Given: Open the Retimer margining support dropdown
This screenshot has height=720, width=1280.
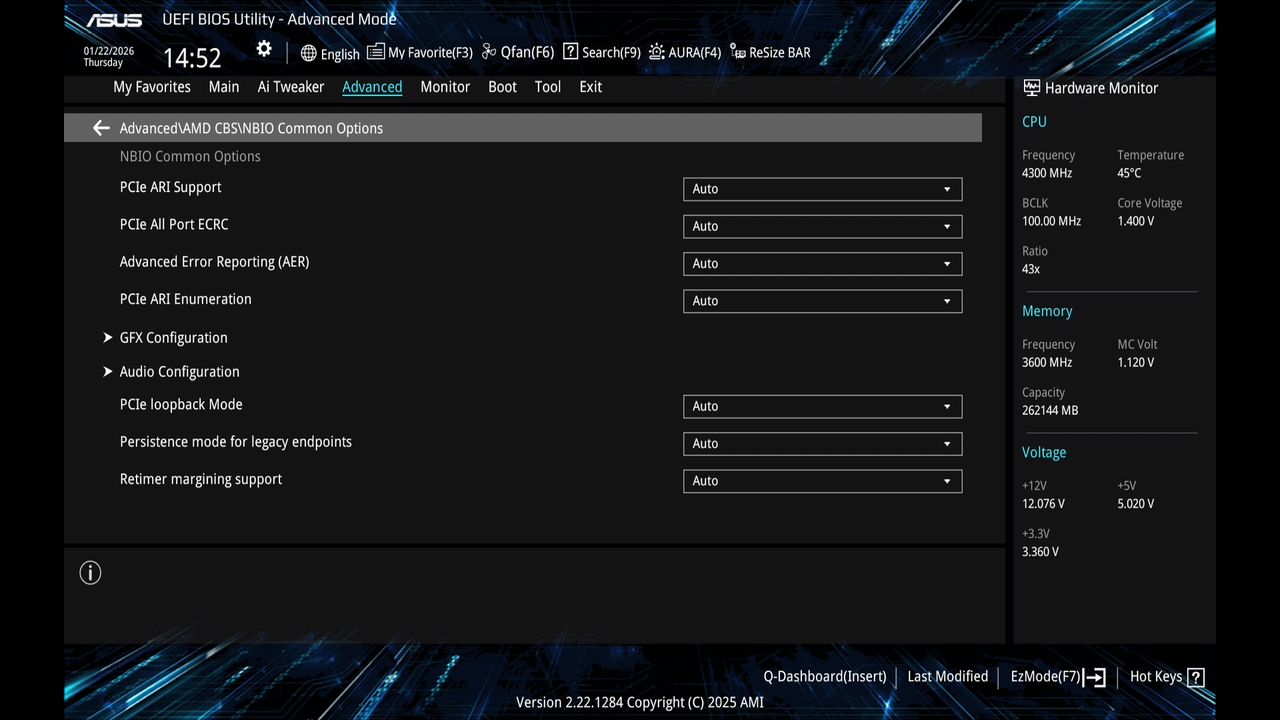Looking at the screenshot, I should pyautogui.click(x=822, y=481).
